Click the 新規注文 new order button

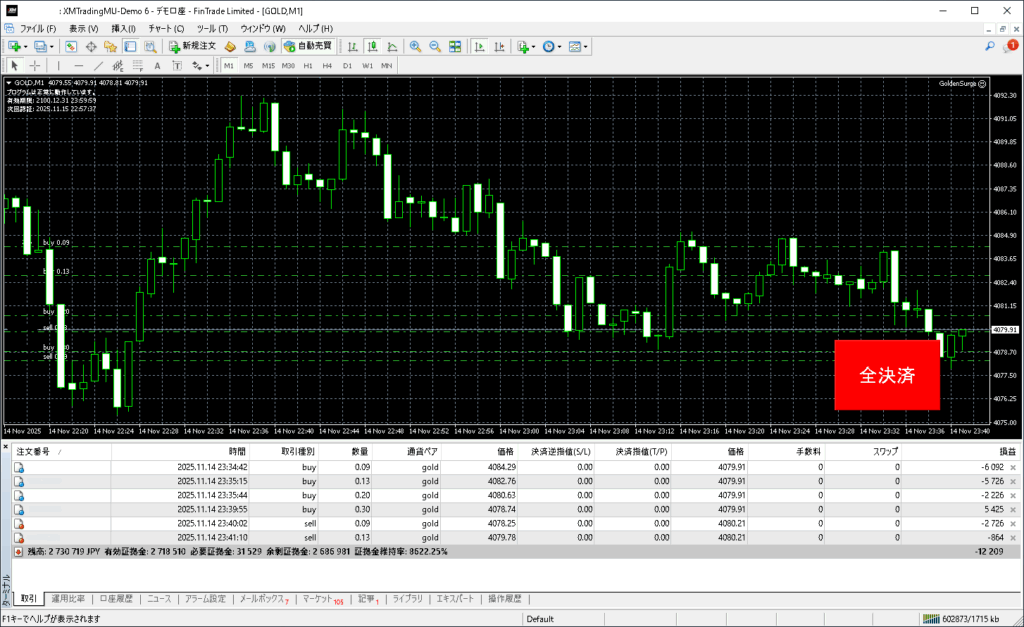(192, 47)
